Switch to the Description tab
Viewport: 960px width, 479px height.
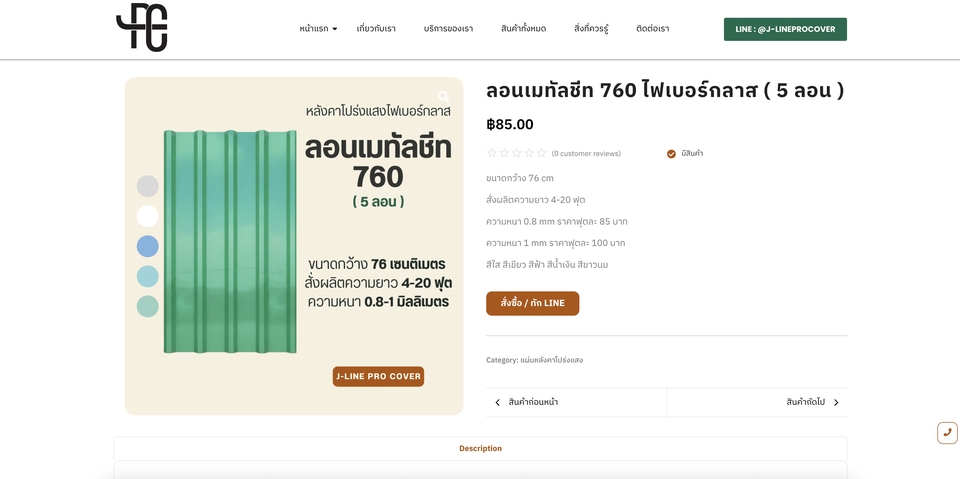coord(481,448)
